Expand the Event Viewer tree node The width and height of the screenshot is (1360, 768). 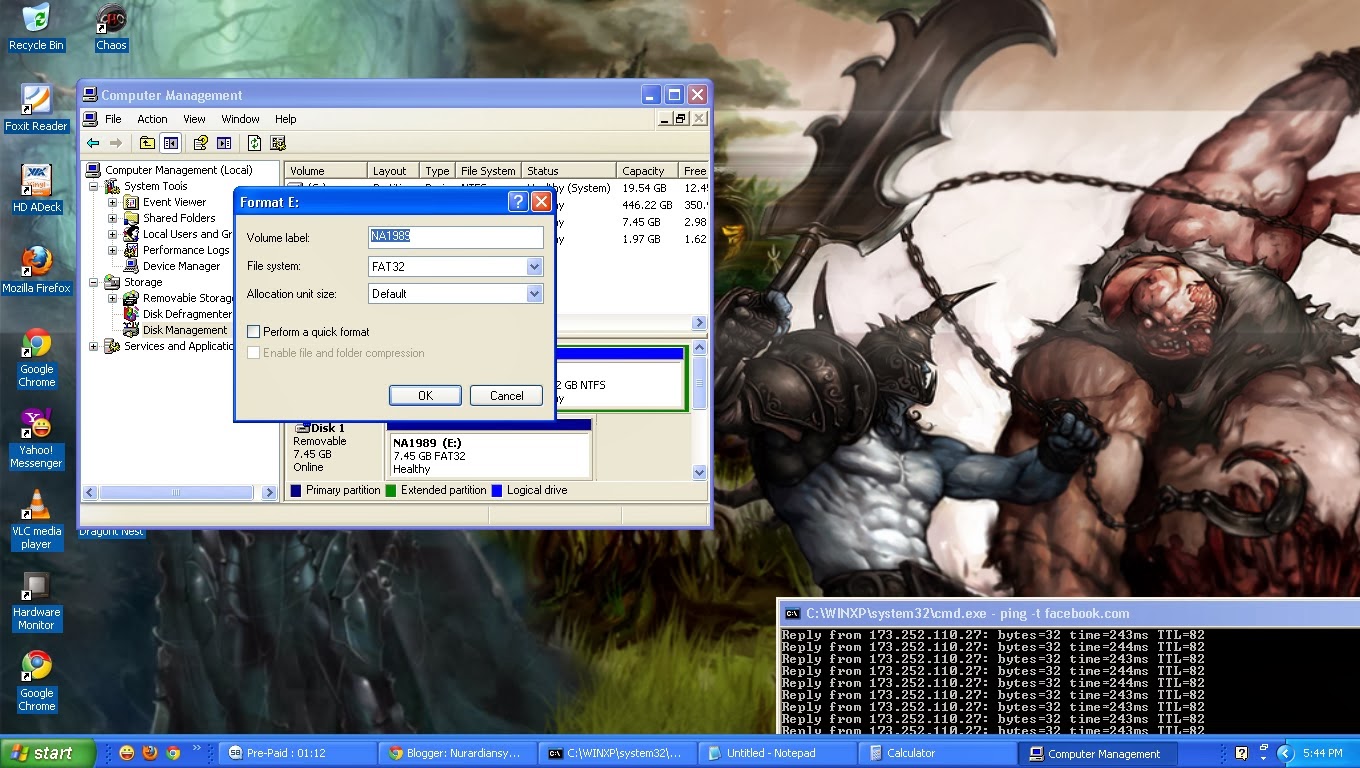point(112,202)
